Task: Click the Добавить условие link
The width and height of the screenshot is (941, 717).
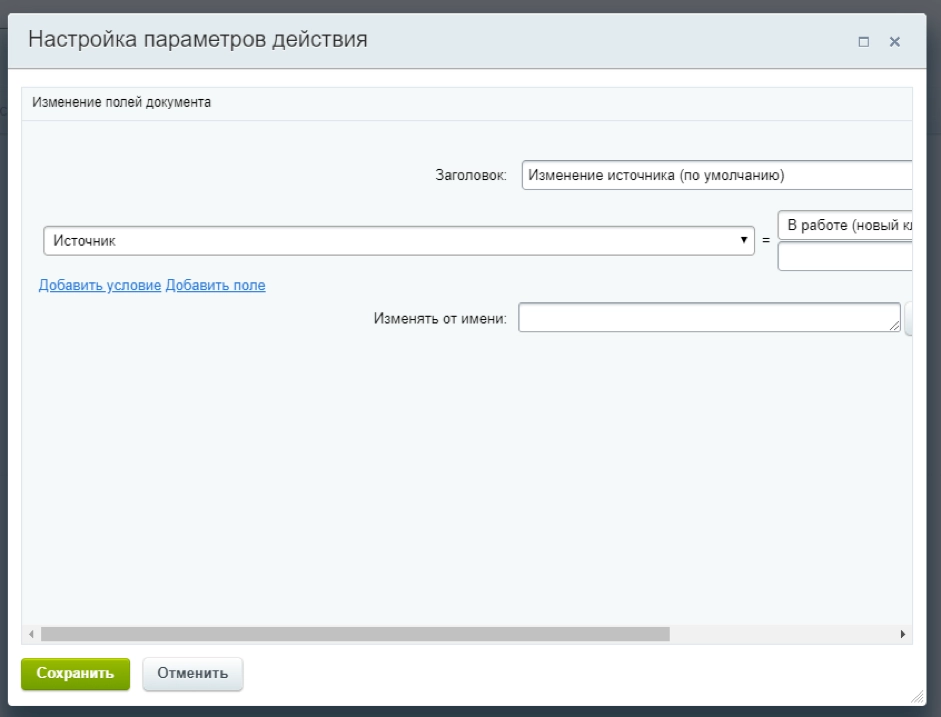Action: 98,285
